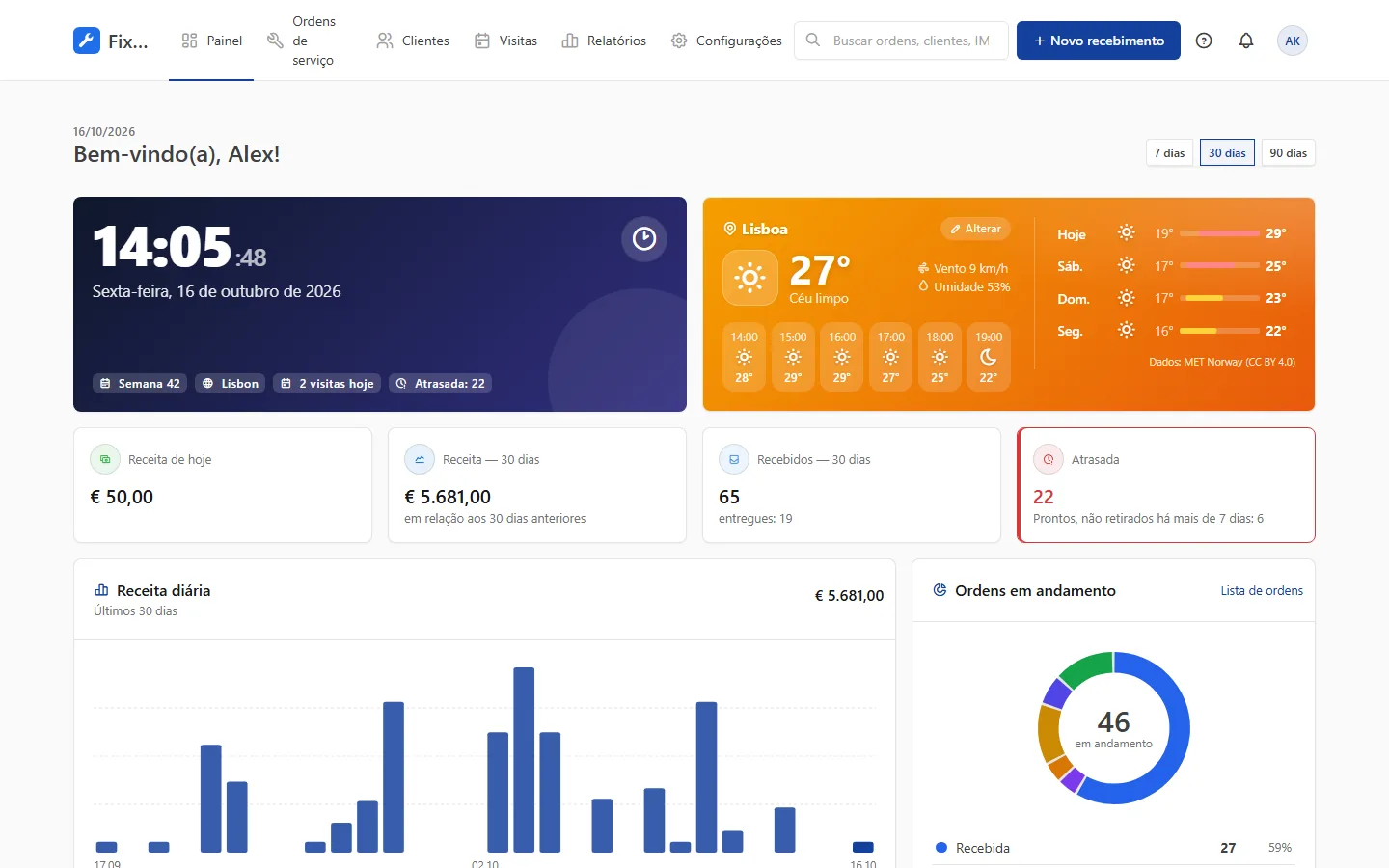Image resolution: width=1389 pixels, height=868 pixels.
Task: Click the moon icon for 19:00 forecast
Action: coord(989,357)
